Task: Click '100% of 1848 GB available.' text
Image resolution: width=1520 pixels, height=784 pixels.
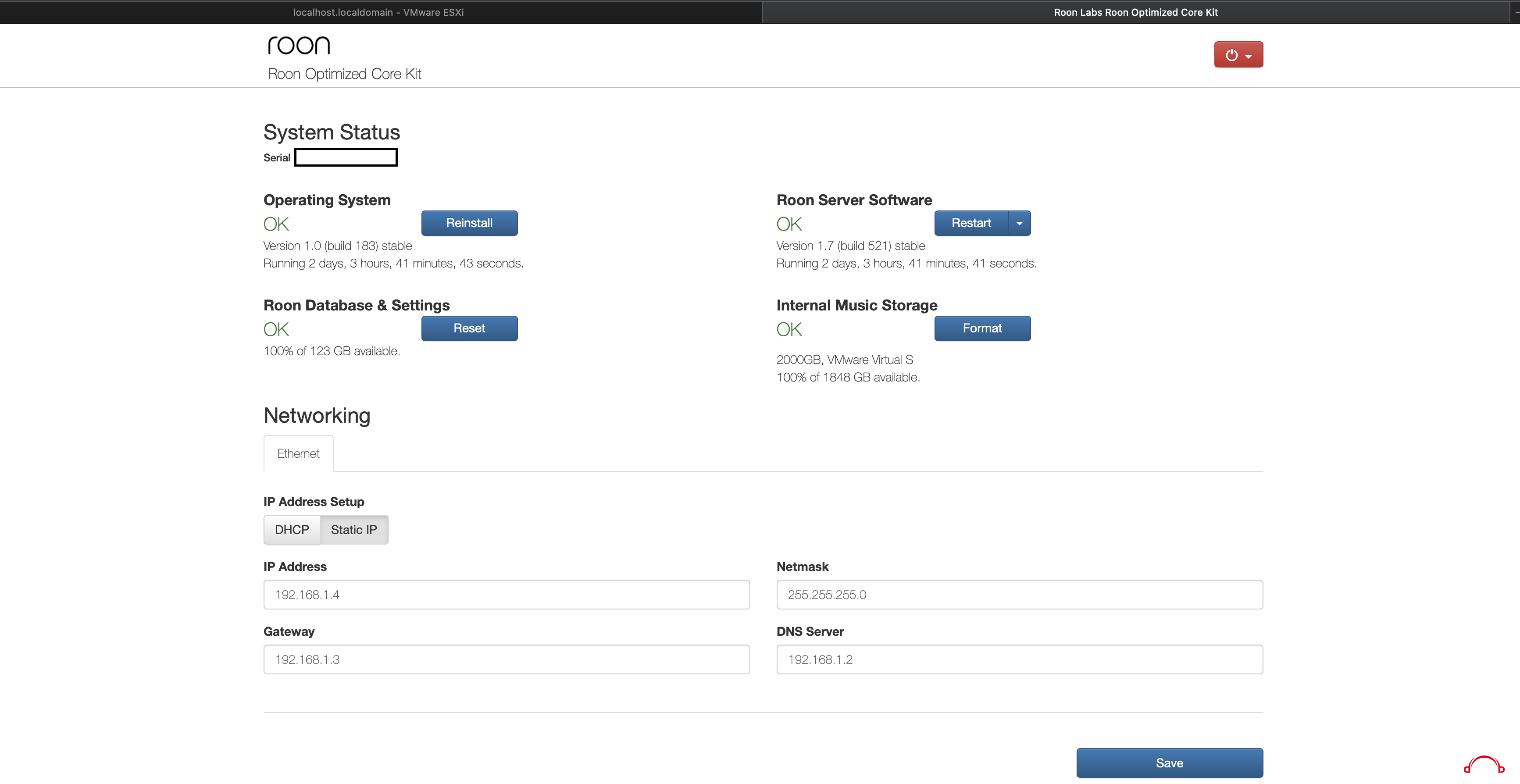Action: (848, 378)
